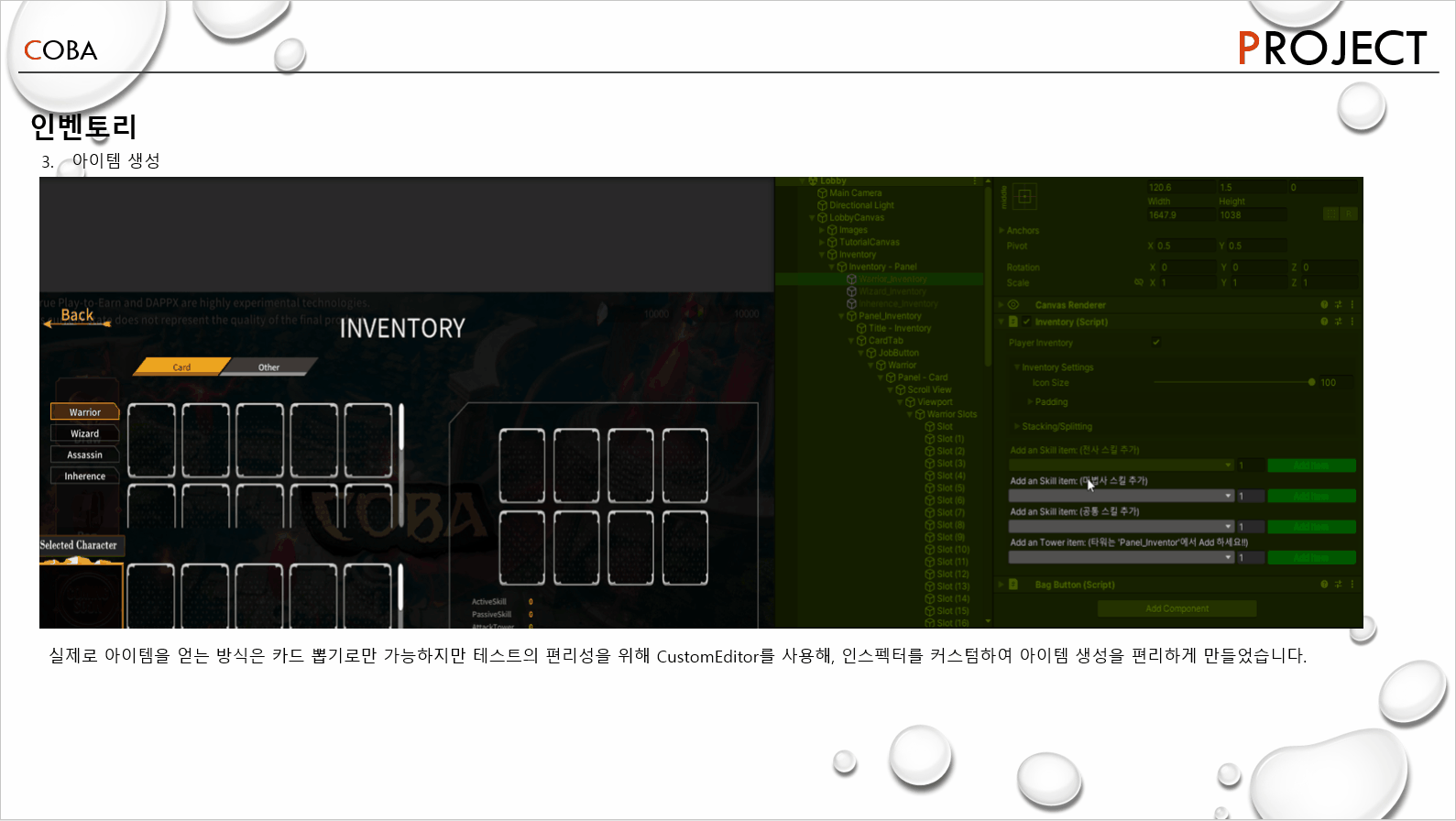Click the Back arrow in the Inventory screen
This screenshot has height=821, width=1456.
77,318
